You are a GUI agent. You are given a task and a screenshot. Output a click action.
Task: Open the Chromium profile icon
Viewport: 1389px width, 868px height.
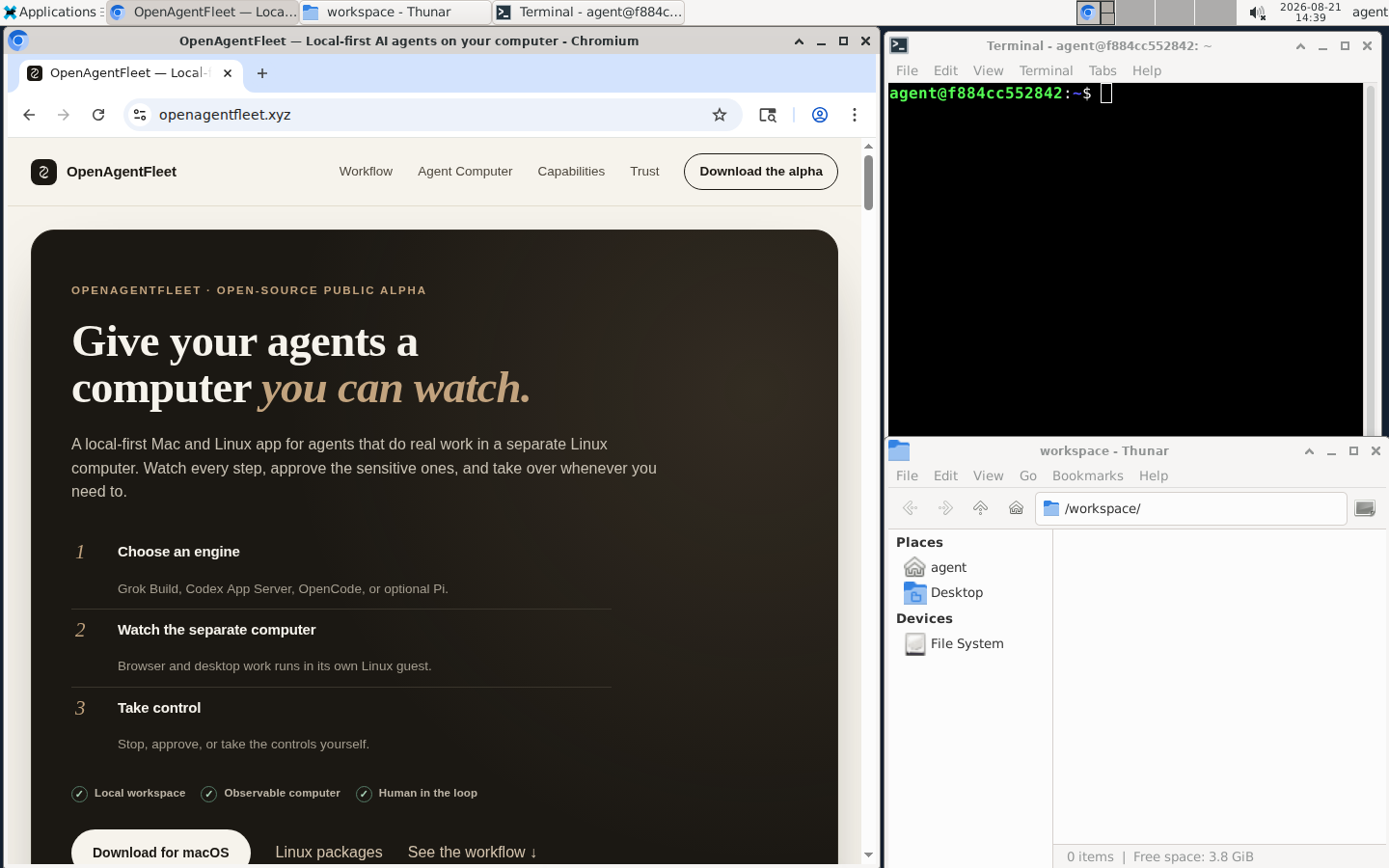[x=820, y=115]
